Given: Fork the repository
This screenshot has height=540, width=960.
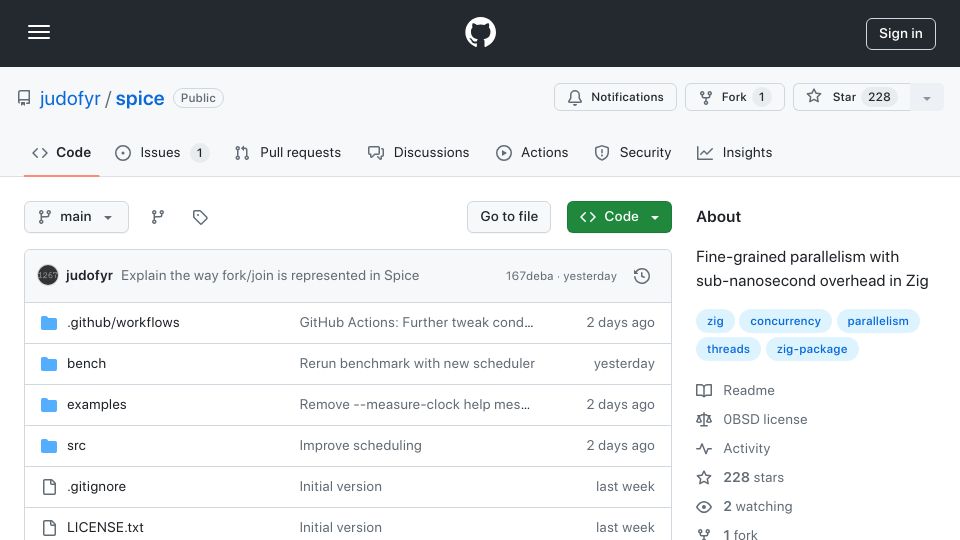Looking at the screenshot, I should pyautogui.click(x=734, y=97).
